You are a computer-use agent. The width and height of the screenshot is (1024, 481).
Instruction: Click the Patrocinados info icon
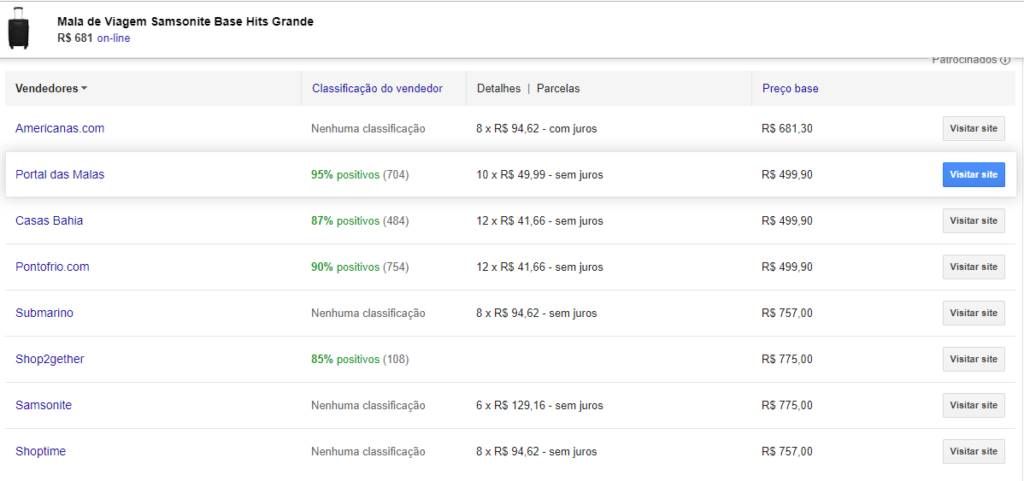(x=1004, y=60)
